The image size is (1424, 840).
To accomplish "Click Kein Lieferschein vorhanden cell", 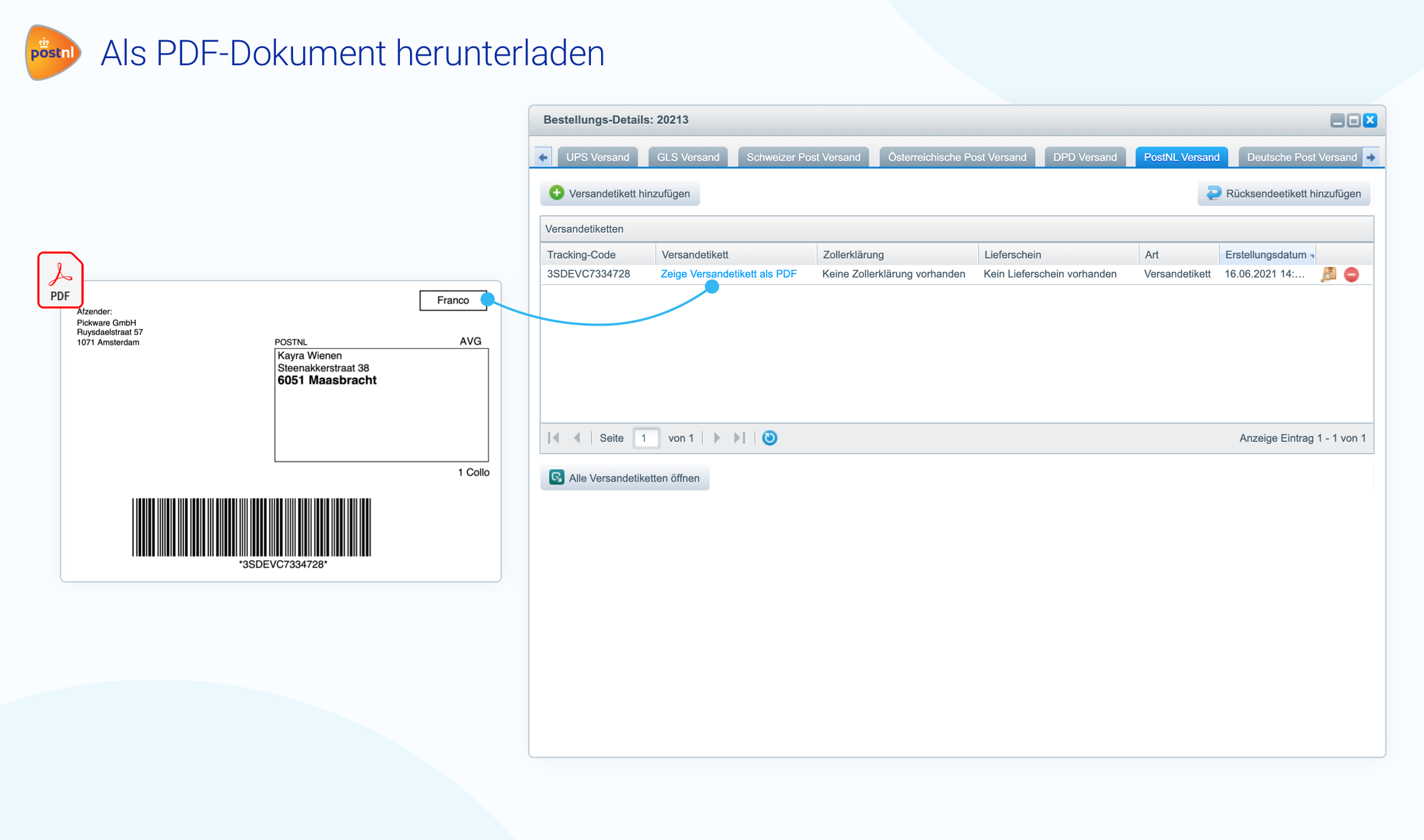I will (x=1050, y=274).
